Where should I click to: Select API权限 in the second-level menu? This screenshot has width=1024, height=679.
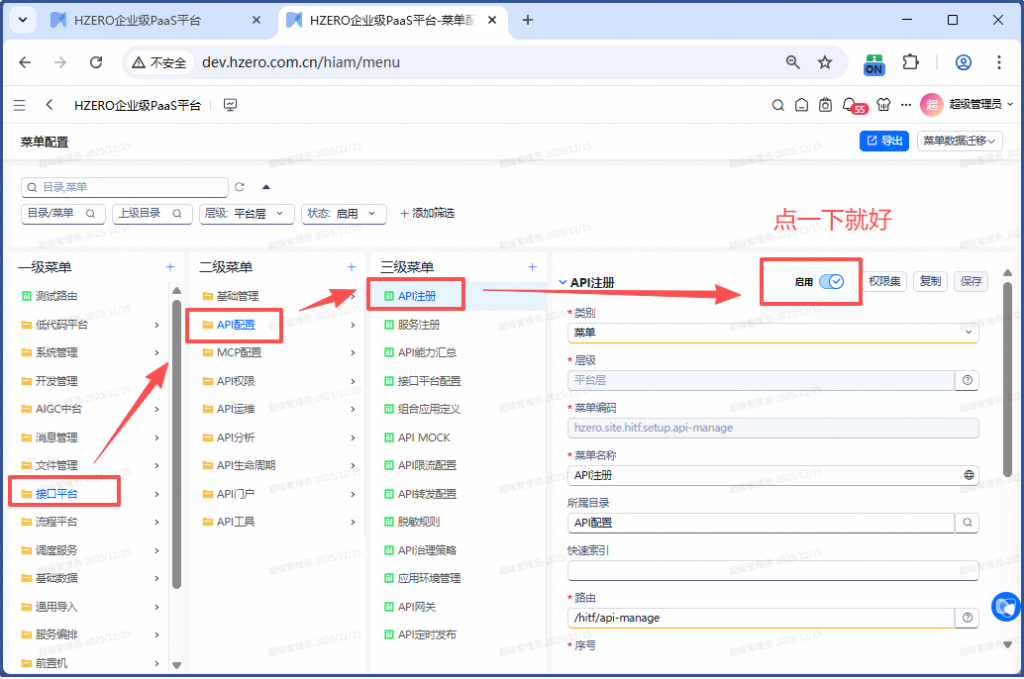tap(235, 381)
